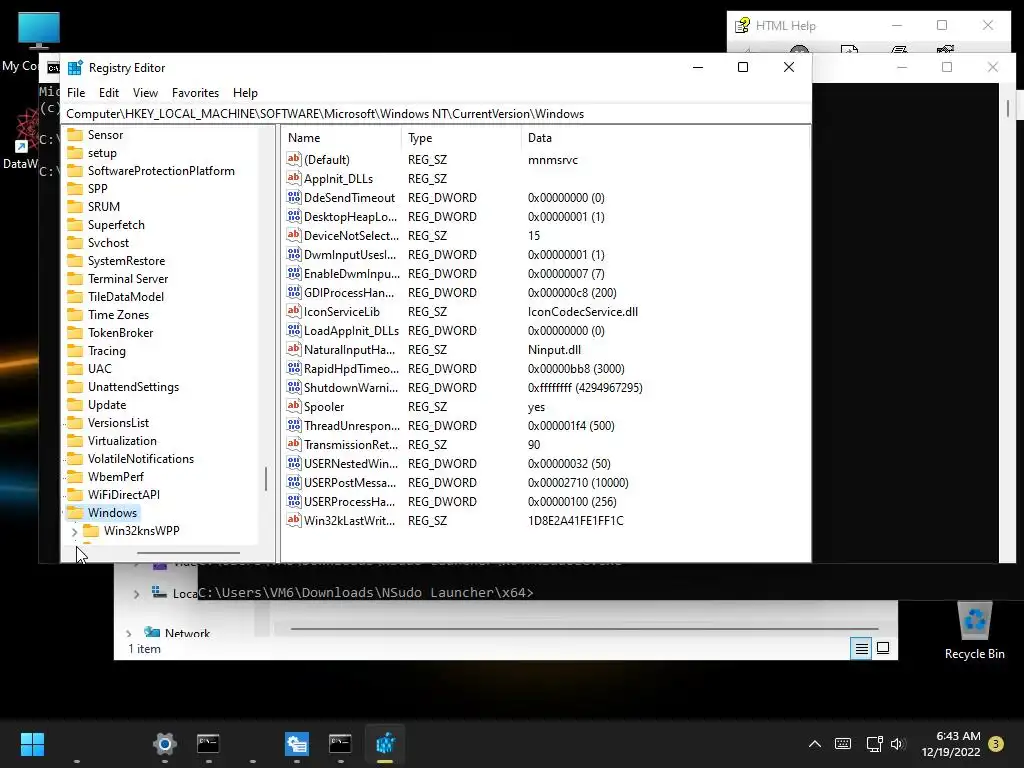Select the IconServiceLib string icon
Viewport: 1024px width, 768px height.
click(x=294, y=312)
